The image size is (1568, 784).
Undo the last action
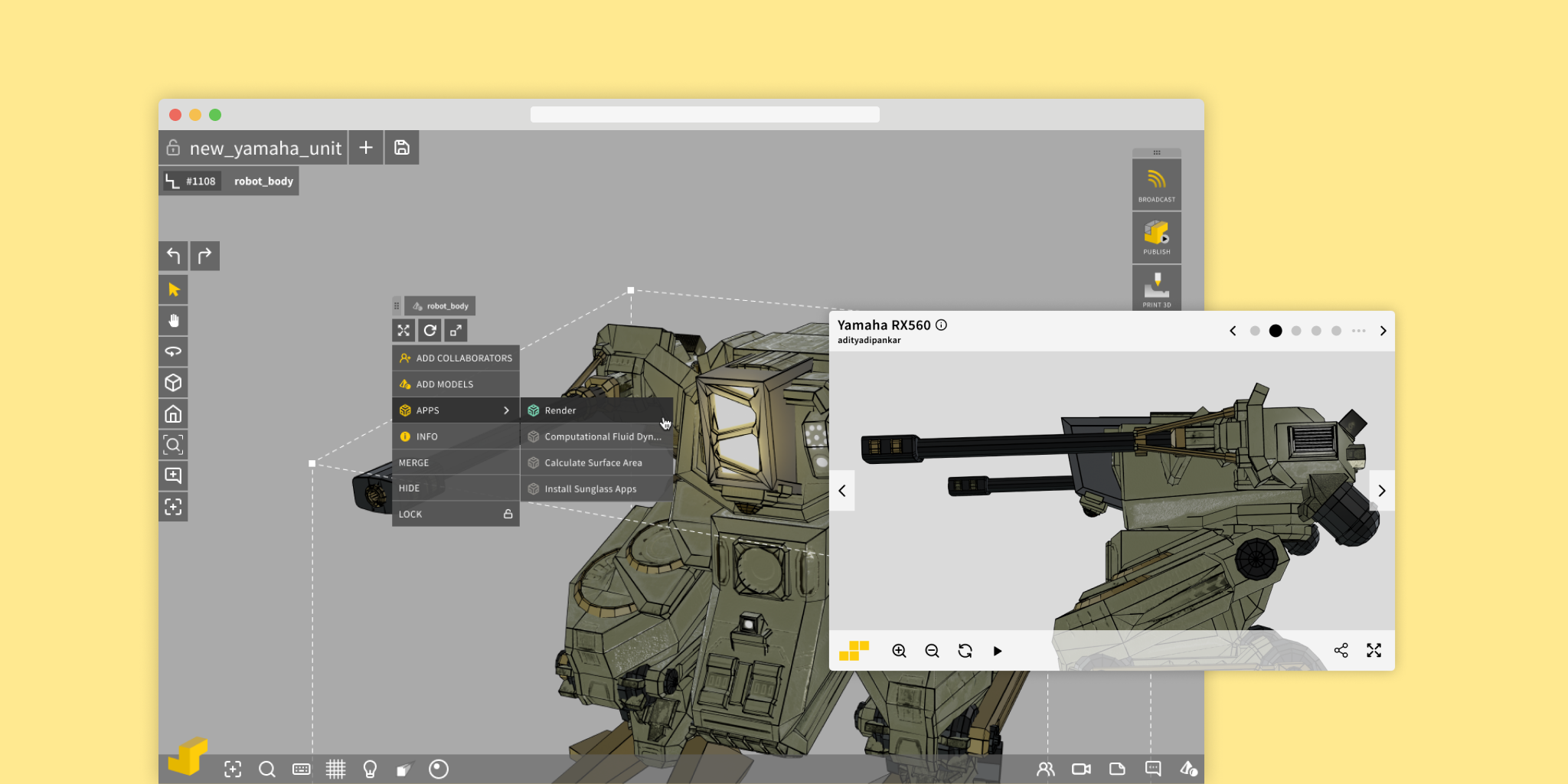tap(173, 256)
